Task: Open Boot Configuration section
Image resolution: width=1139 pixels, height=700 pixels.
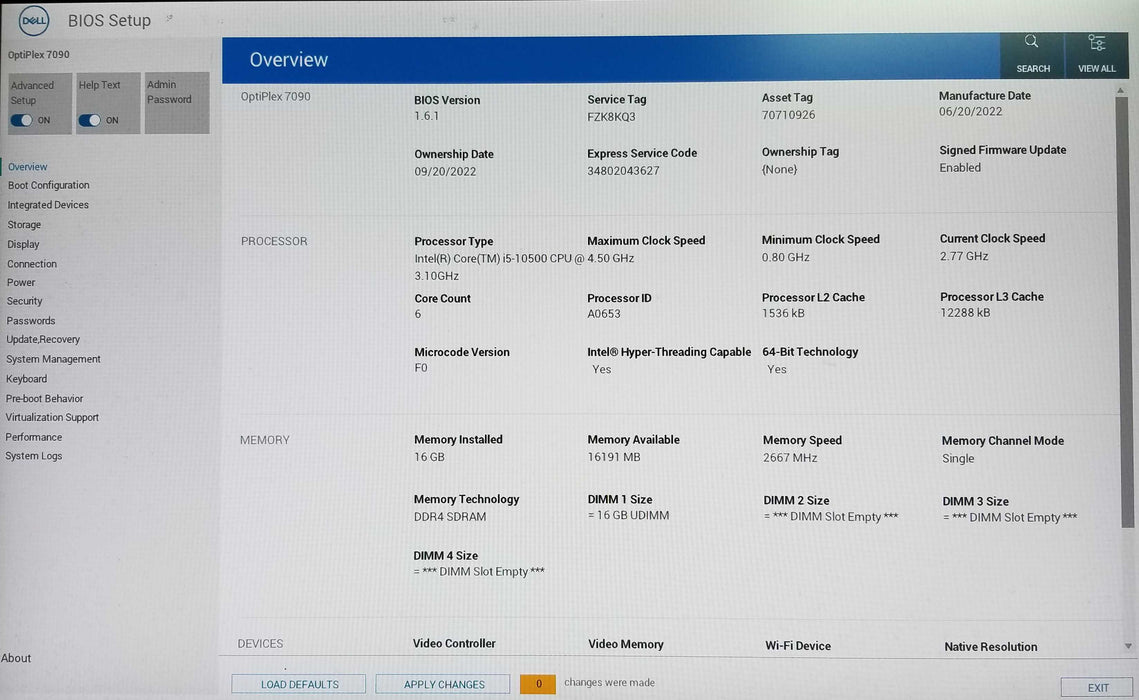Action: (x=49, y=185)
